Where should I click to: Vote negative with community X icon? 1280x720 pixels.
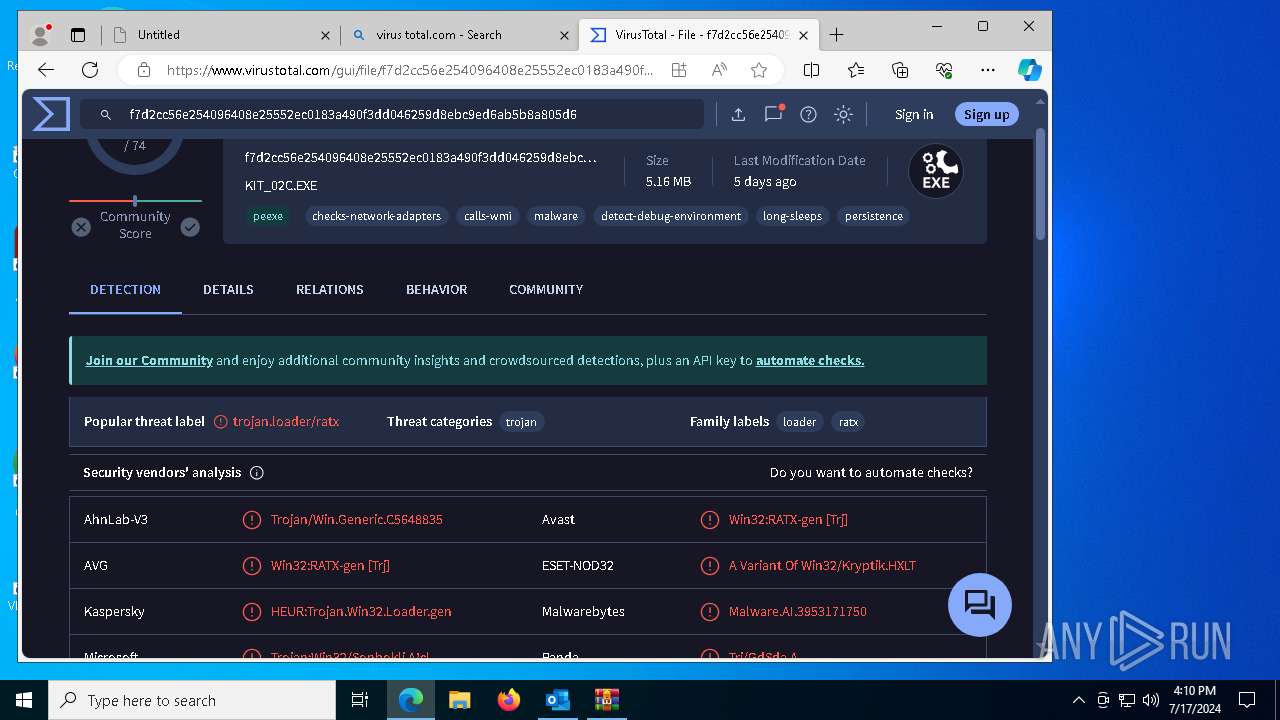(x=81, y=227)
